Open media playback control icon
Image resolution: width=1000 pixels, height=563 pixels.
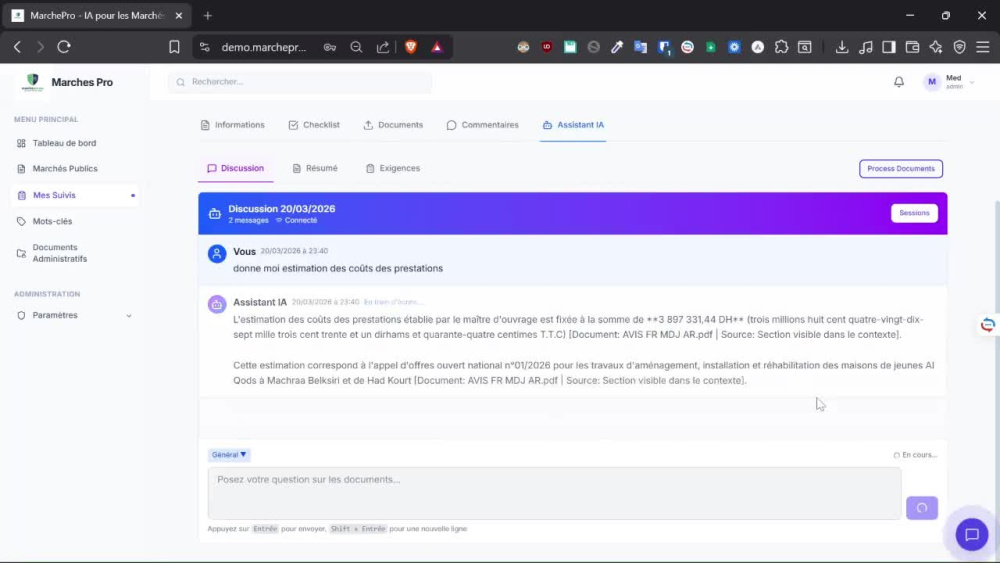coord(865,47)
